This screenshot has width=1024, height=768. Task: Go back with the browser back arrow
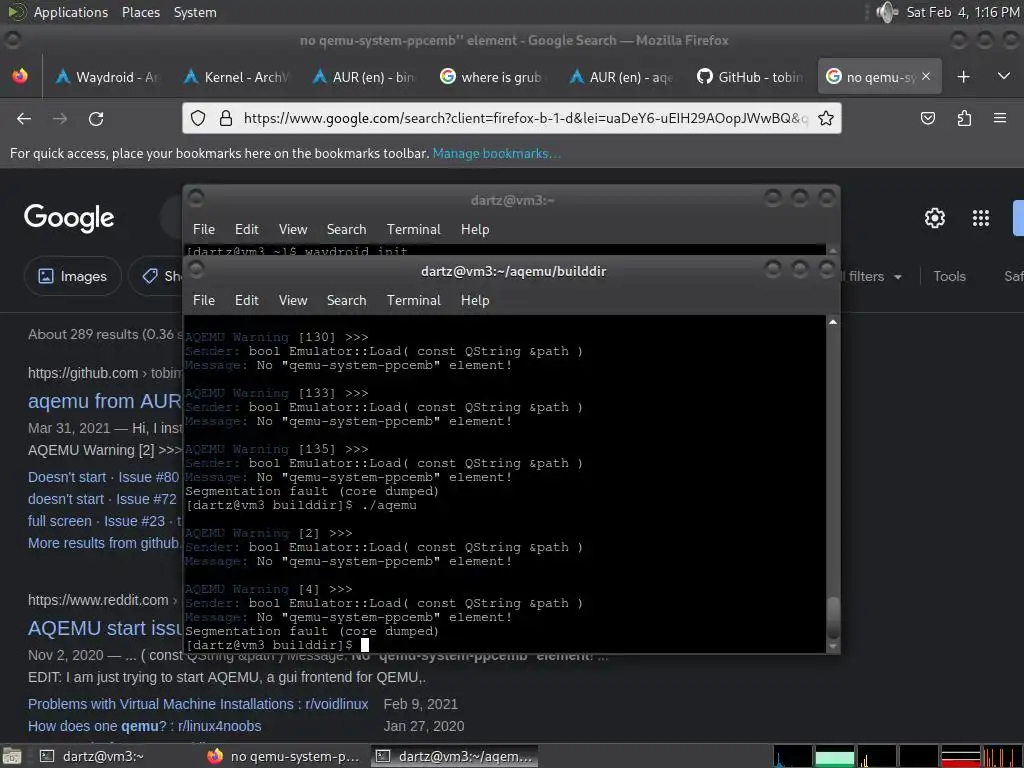pyautogui.click(x=24, y=118)
